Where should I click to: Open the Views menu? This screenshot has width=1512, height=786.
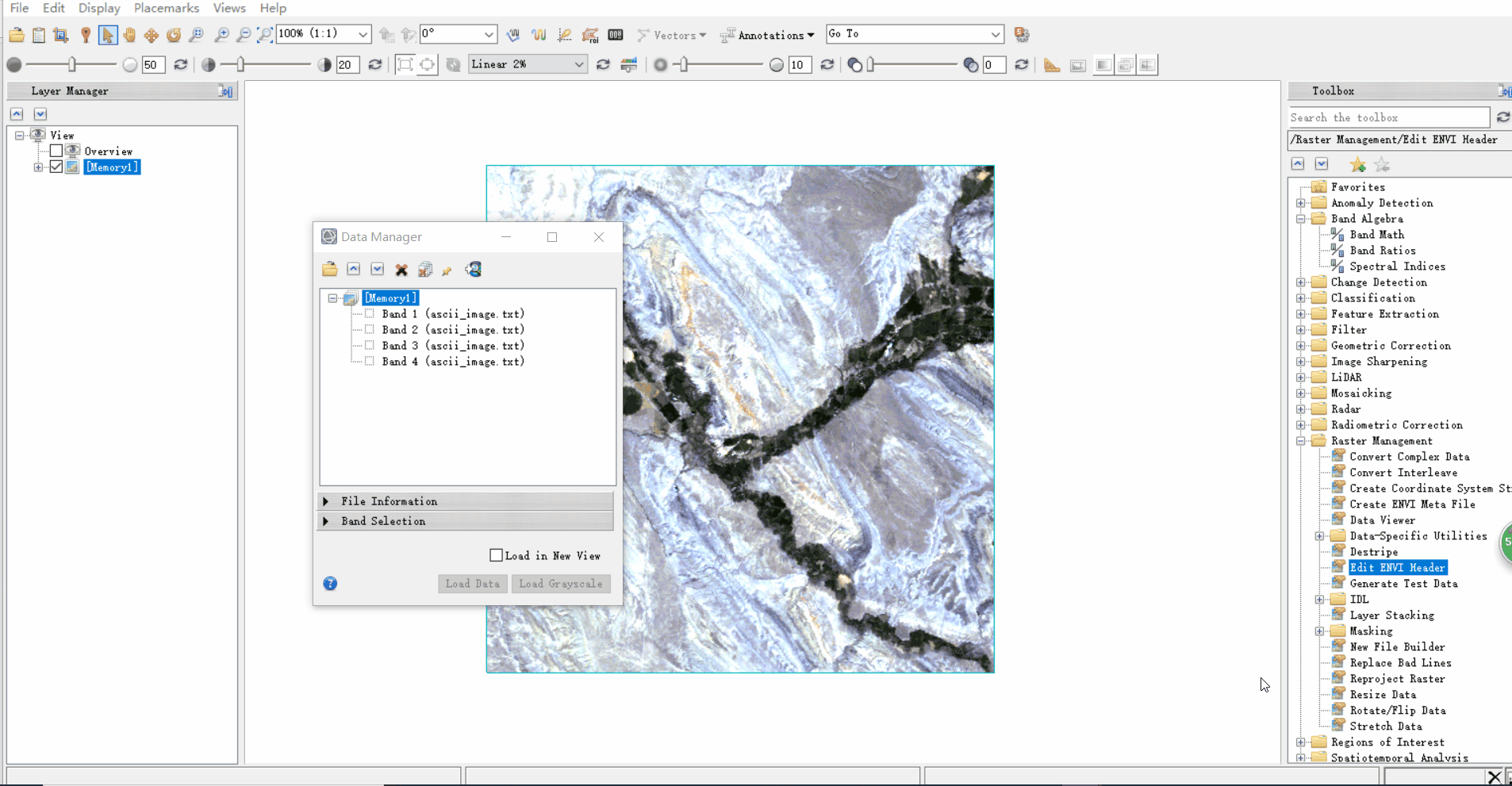pyautogui.click(x=229, y=8)
